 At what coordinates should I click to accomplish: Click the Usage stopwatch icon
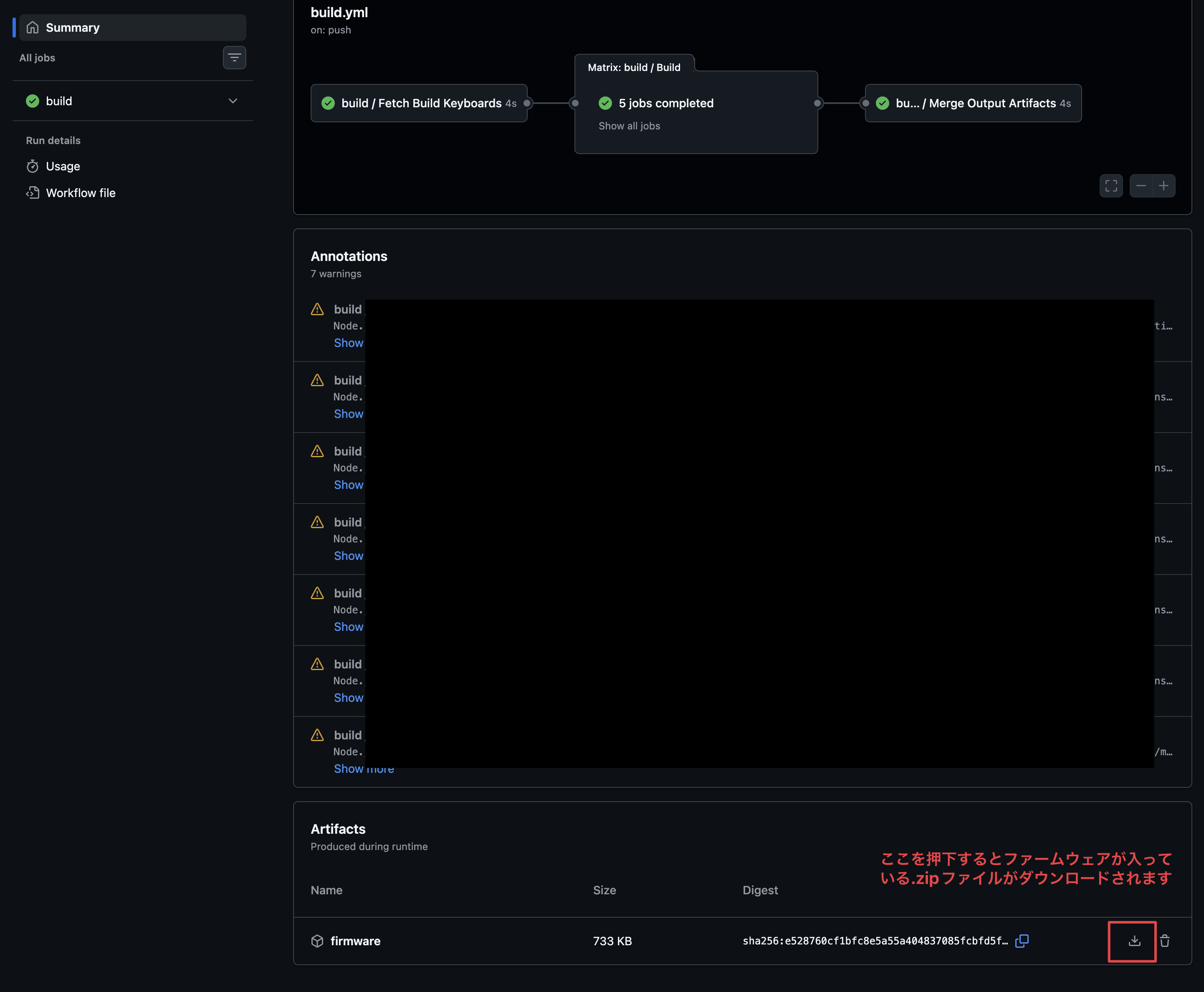pos(33,166)
